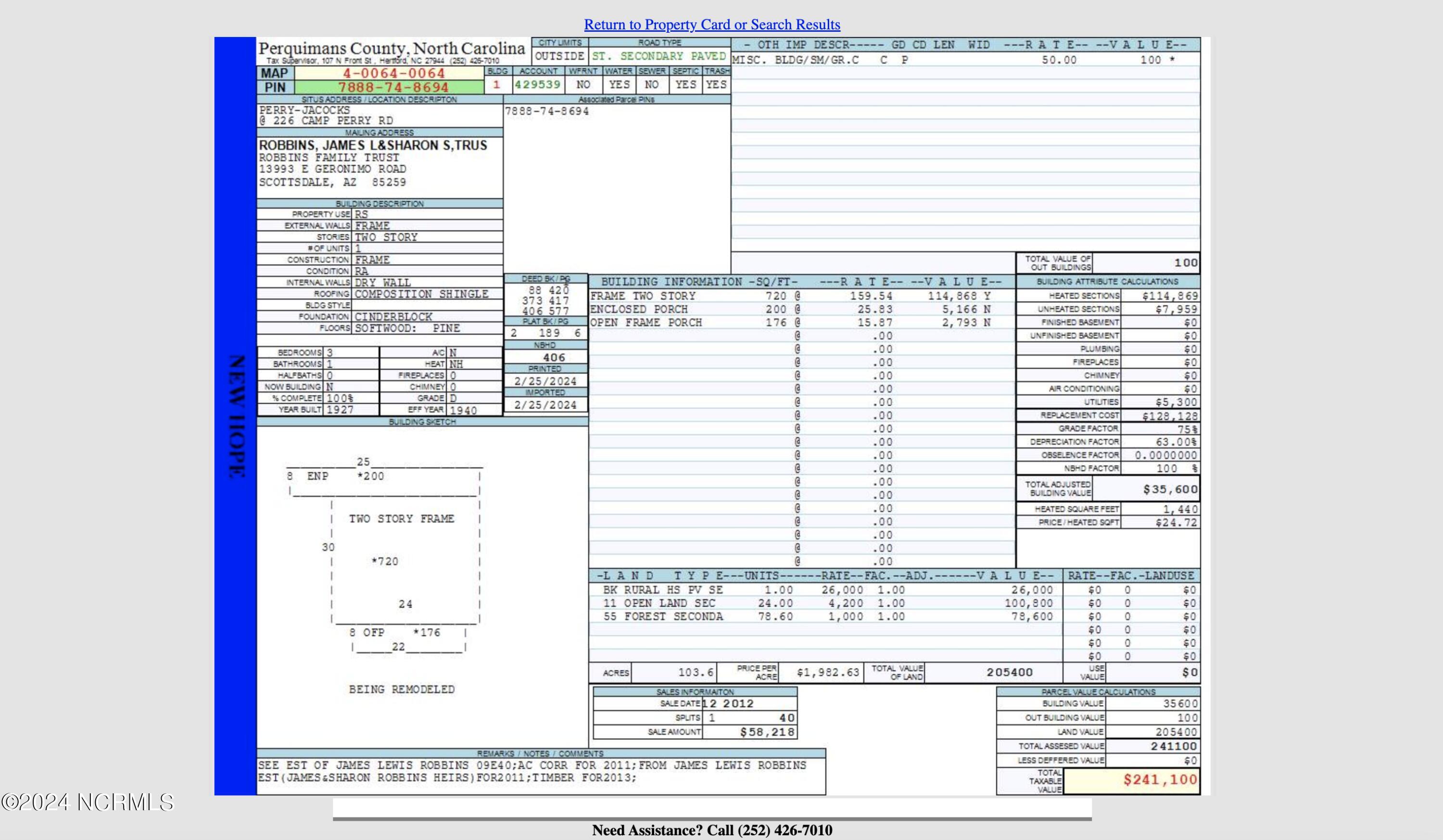The image size is (1443, 840).
Task: Click the effective year value 1940
Action: 463,411
